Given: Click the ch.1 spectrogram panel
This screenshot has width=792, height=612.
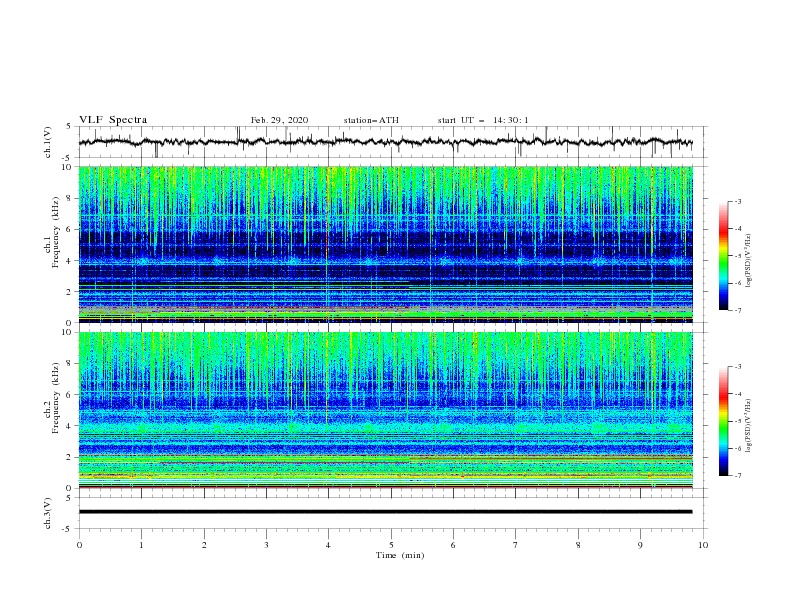Looking at the screenshot, I should tap(386, 244).
